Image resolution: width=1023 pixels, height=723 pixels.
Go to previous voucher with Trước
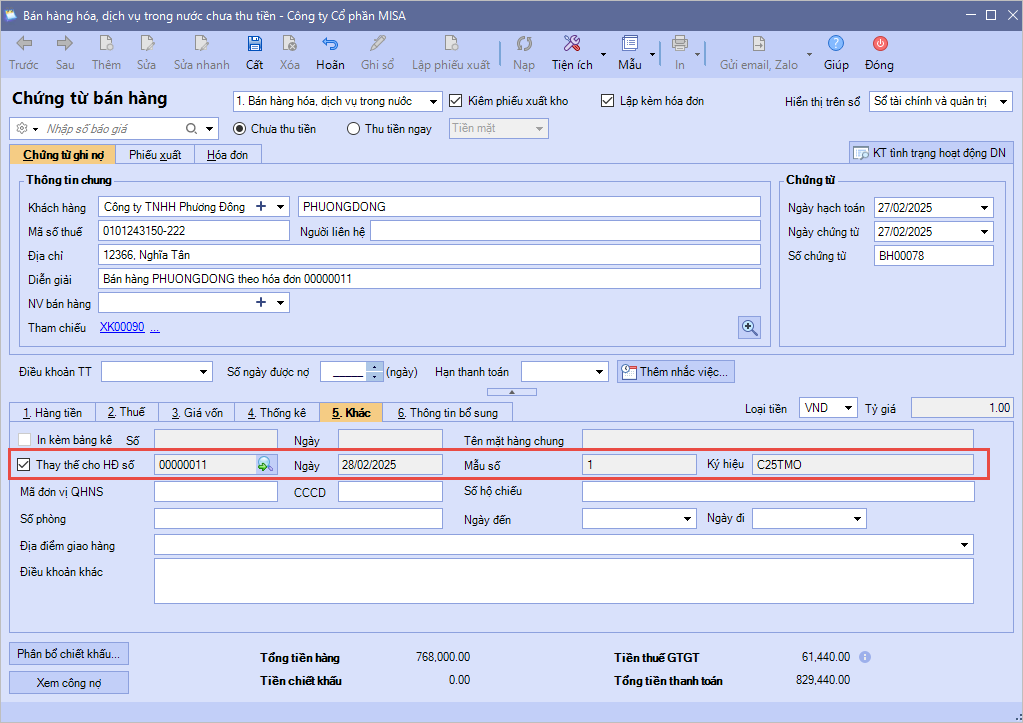click(24, 44)
